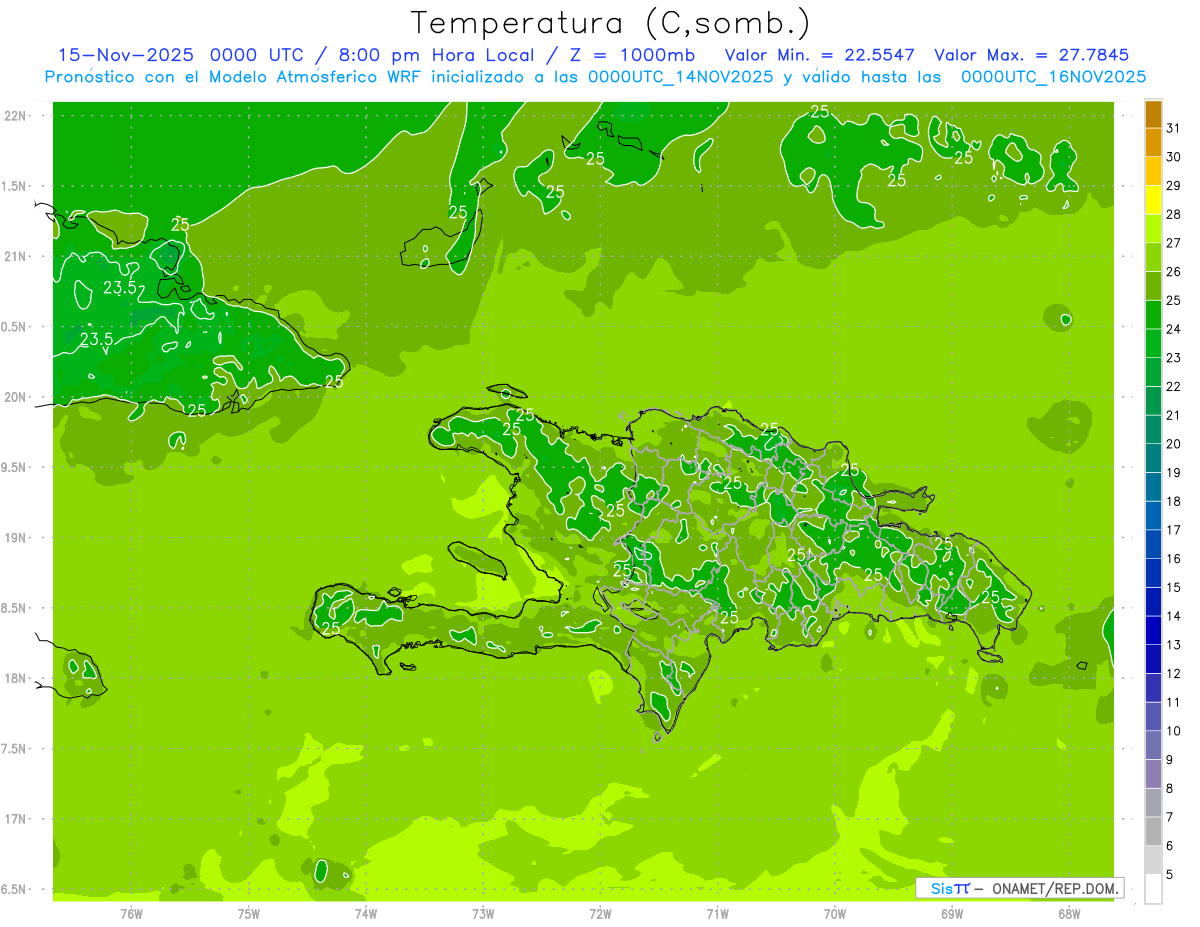Image resolution: width=1200 pixels, height=927 pixels.
Task: Click the title "Temperatura (C,somb.)"
Action: [x=610, y=23]
